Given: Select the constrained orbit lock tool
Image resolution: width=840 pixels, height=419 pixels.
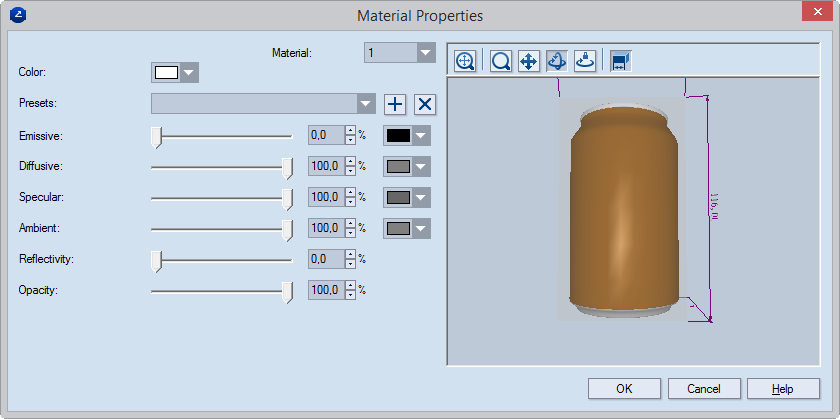Looking at the screenshot, I should tap(585, 61).
